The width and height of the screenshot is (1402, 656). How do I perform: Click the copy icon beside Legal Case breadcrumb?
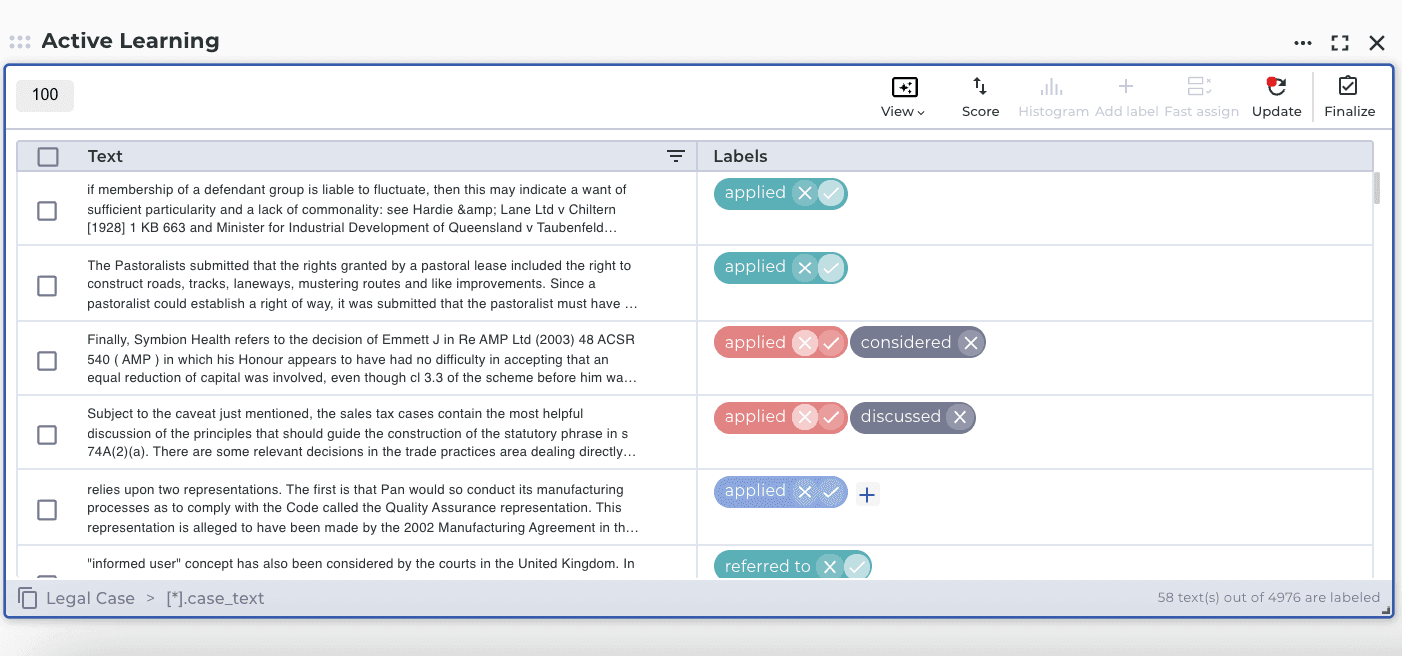pyautogui.click(x=27, y=597)
